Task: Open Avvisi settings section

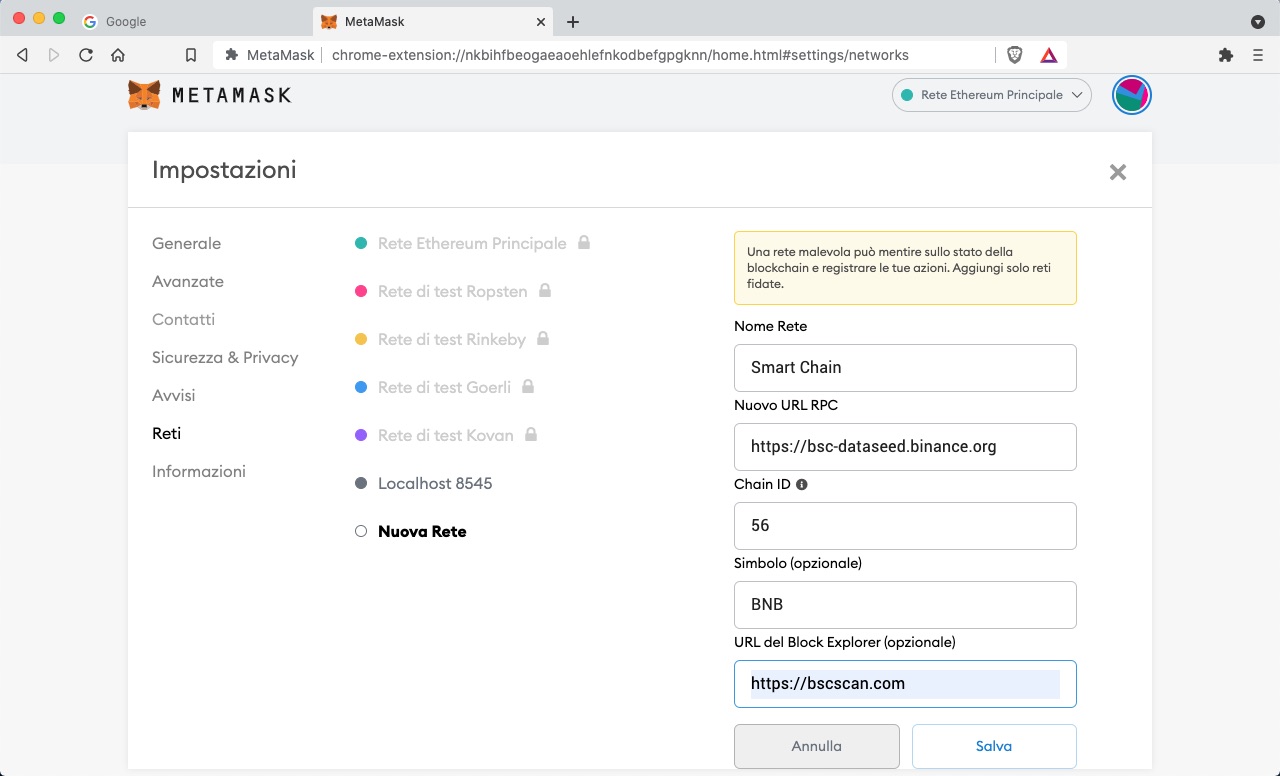Action: pyautogui.click(x=173, y=395)
